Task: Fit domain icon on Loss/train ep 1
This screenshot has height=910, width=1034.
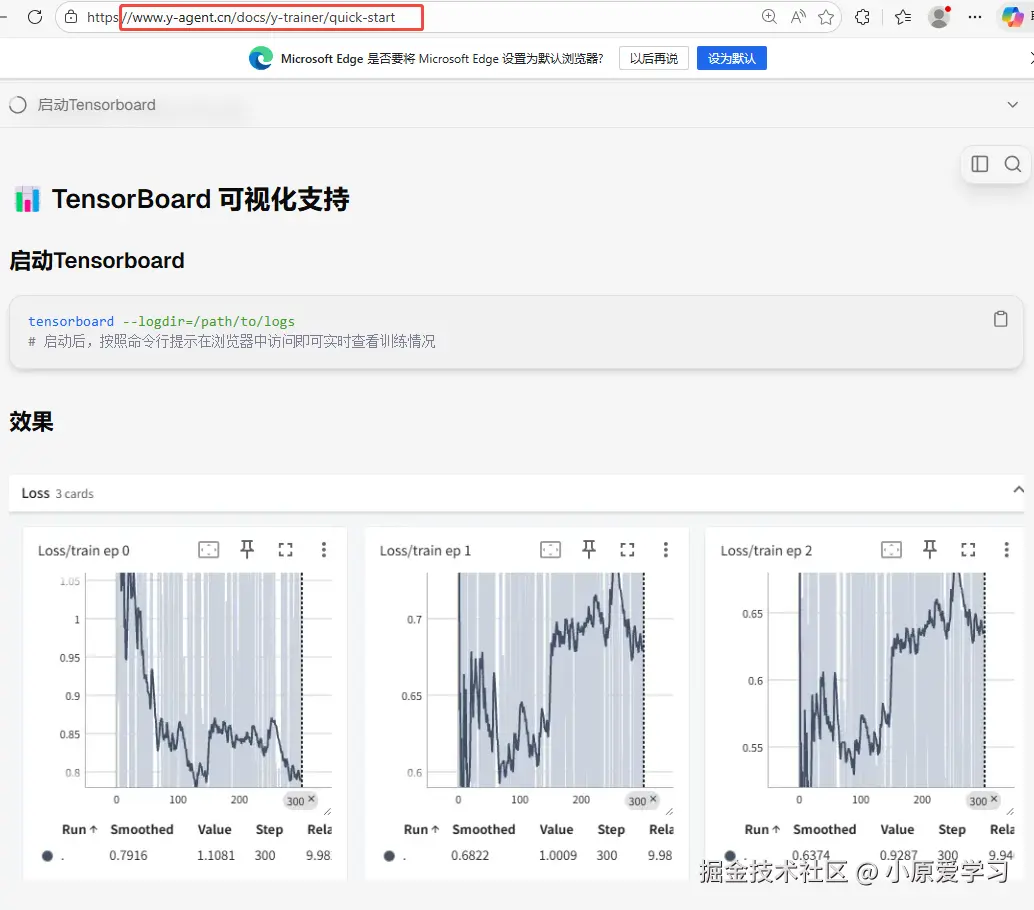Action: [x=551, y=549]
